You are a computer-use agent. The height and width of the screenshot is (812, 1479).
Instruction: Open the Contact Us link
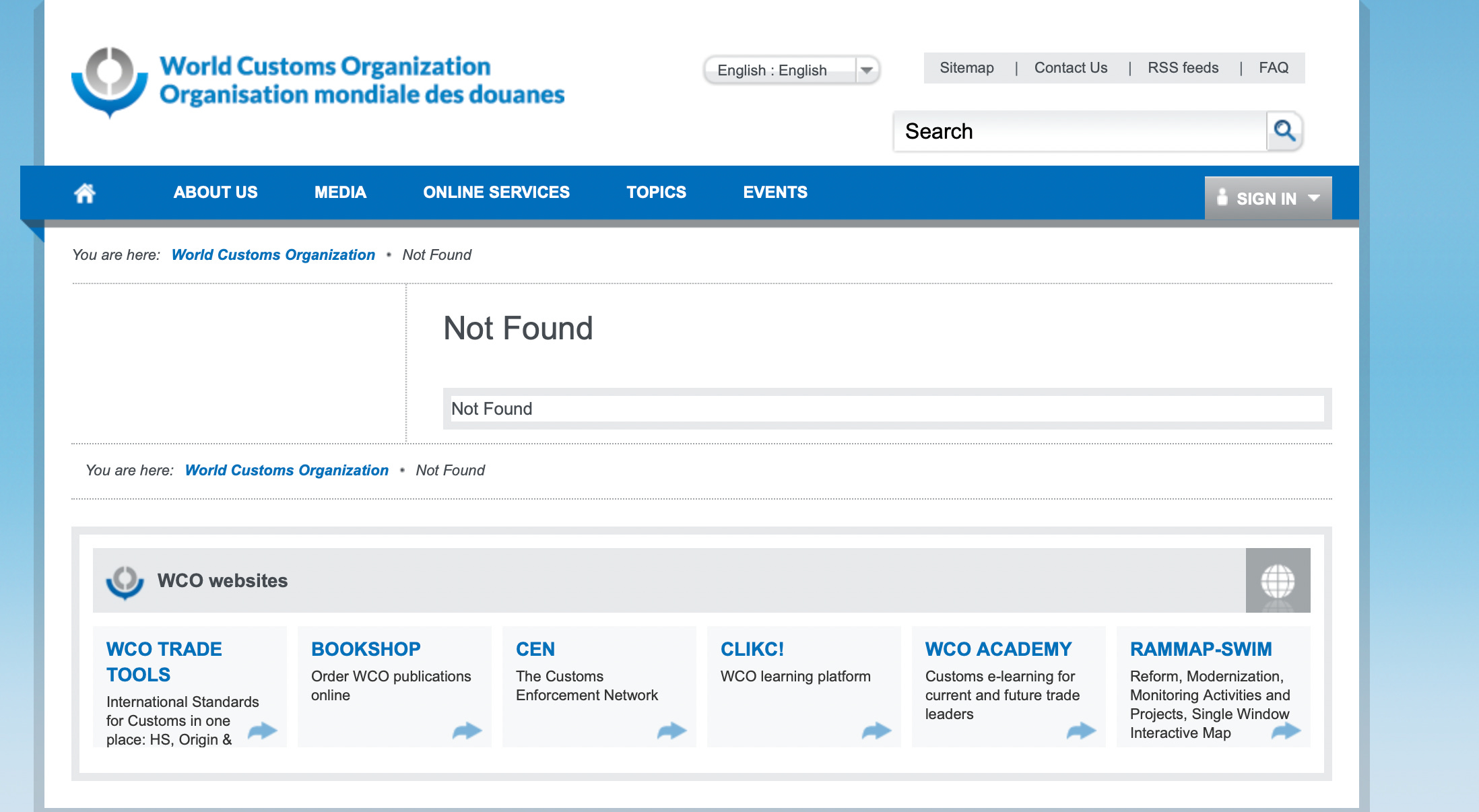pos(1071,68)
